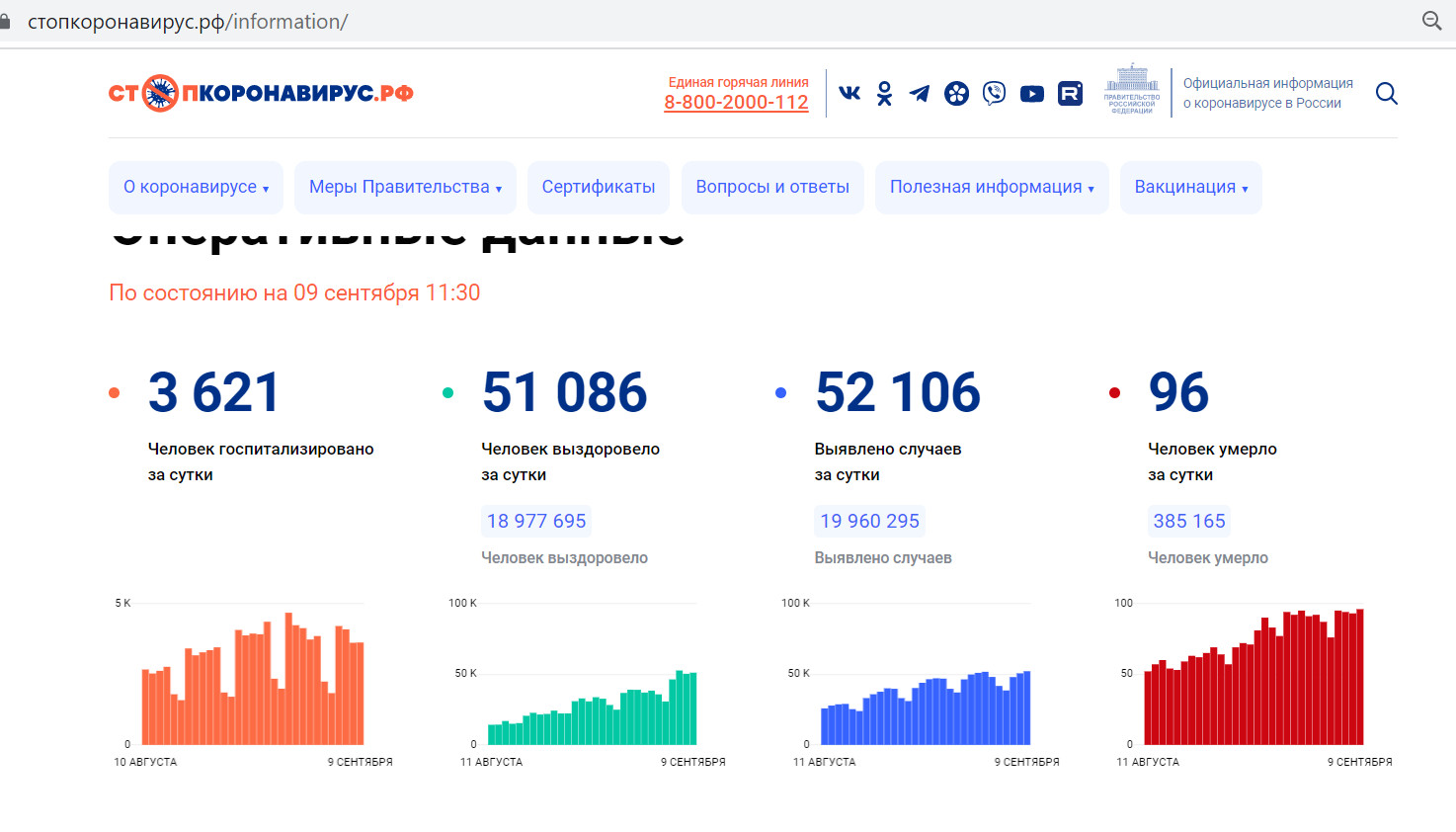Click the YouTube channel icon

pos(1031,92)
